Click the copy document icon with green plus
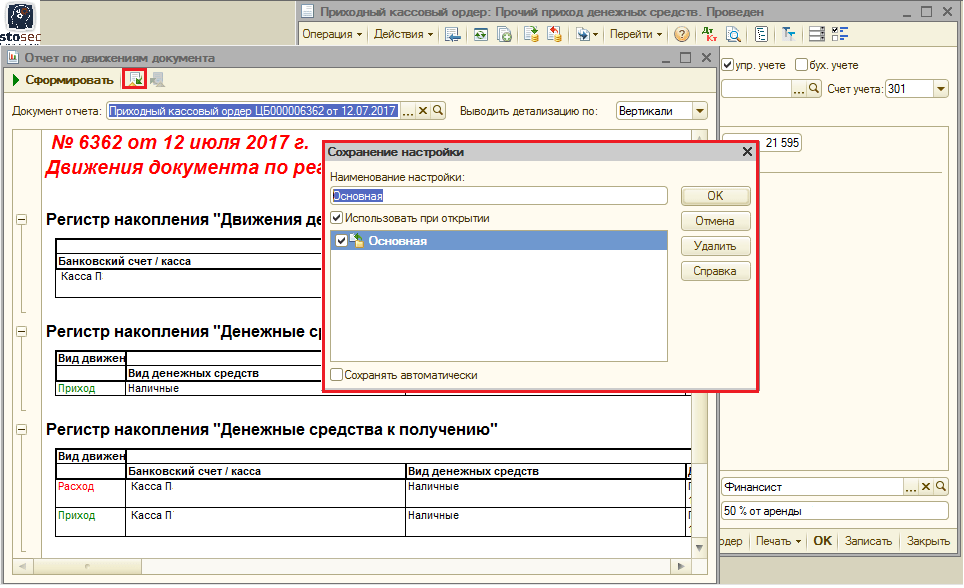Image resolution: width=964 pixels, height=588 pixels. coord(504,34)
